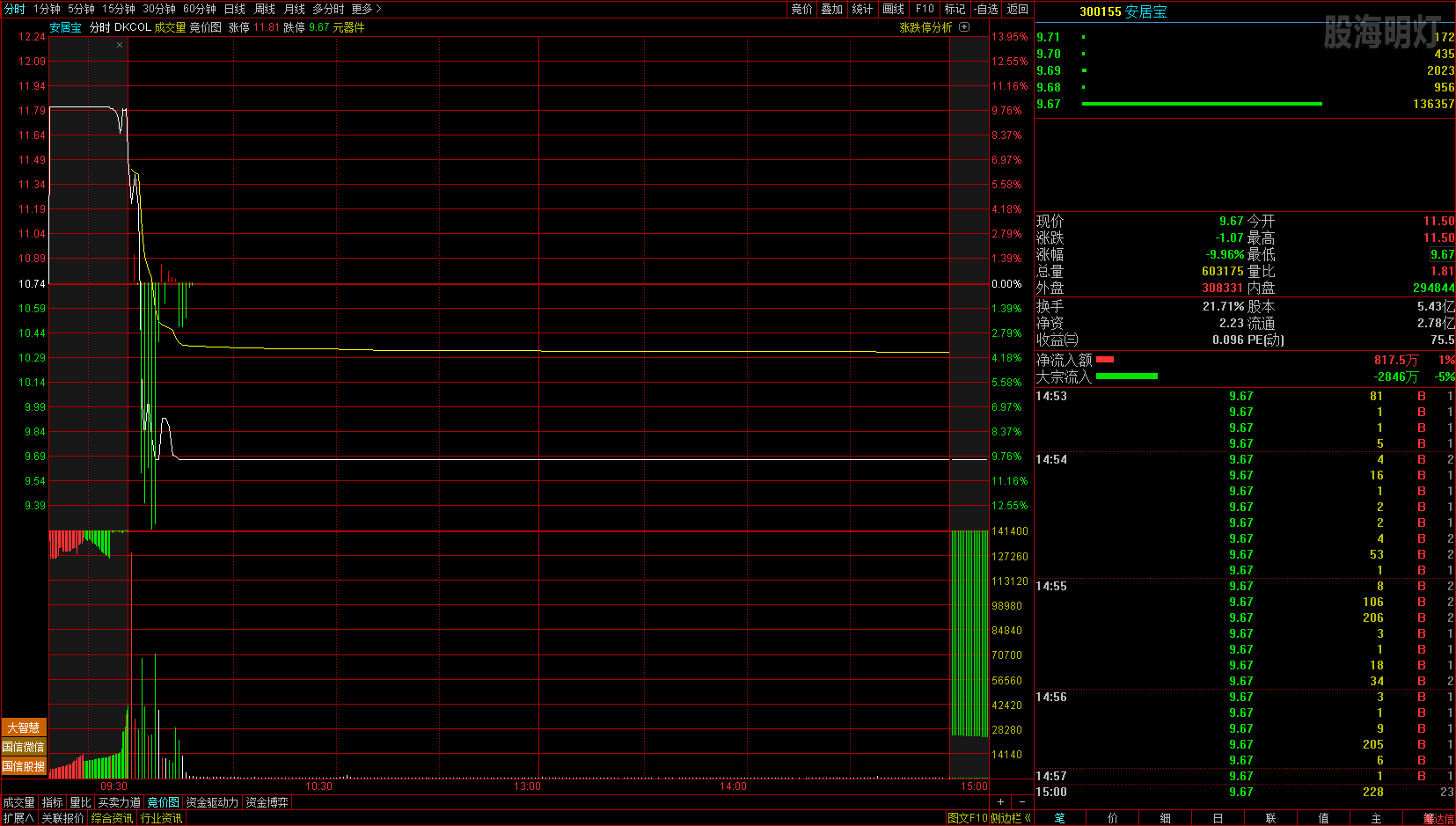Image resolution: width=1456 pixels, height=826 pixels.
Task: Remove stock via -自选 button
Action: point(986,9)
